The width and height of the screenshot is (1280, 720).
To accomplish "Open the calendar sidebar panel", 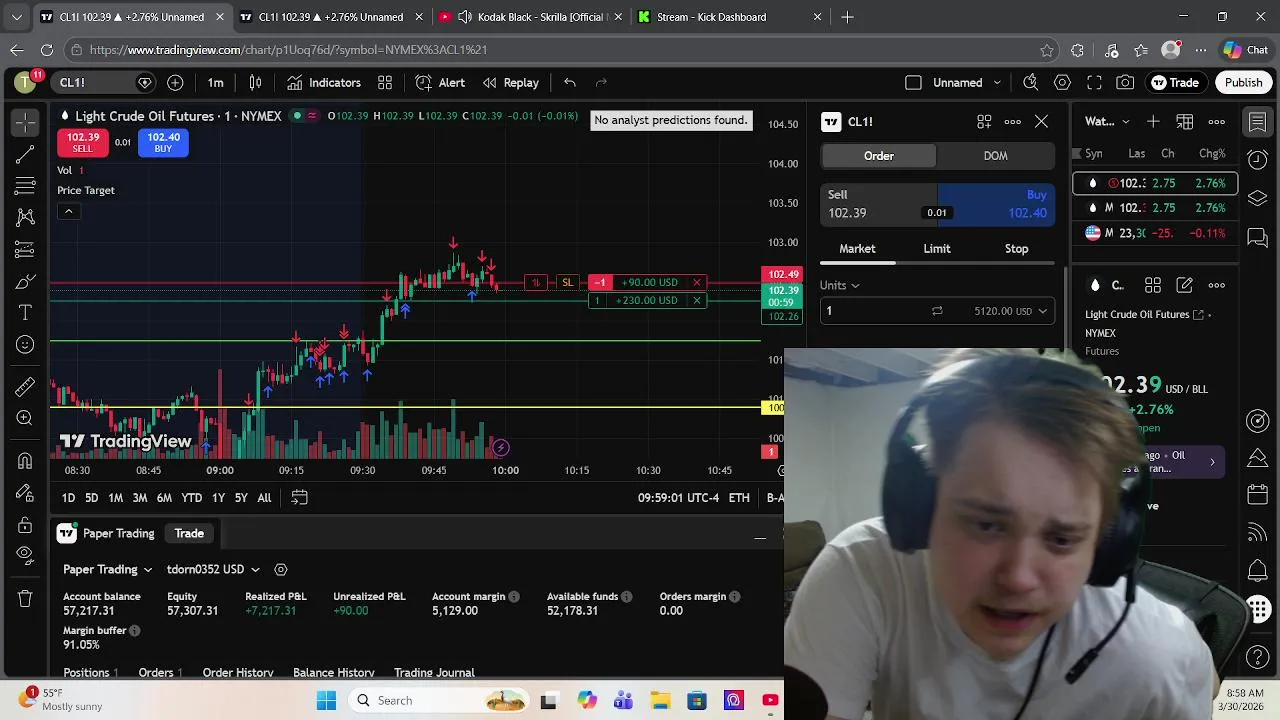I will click(x=1258, y=495).
